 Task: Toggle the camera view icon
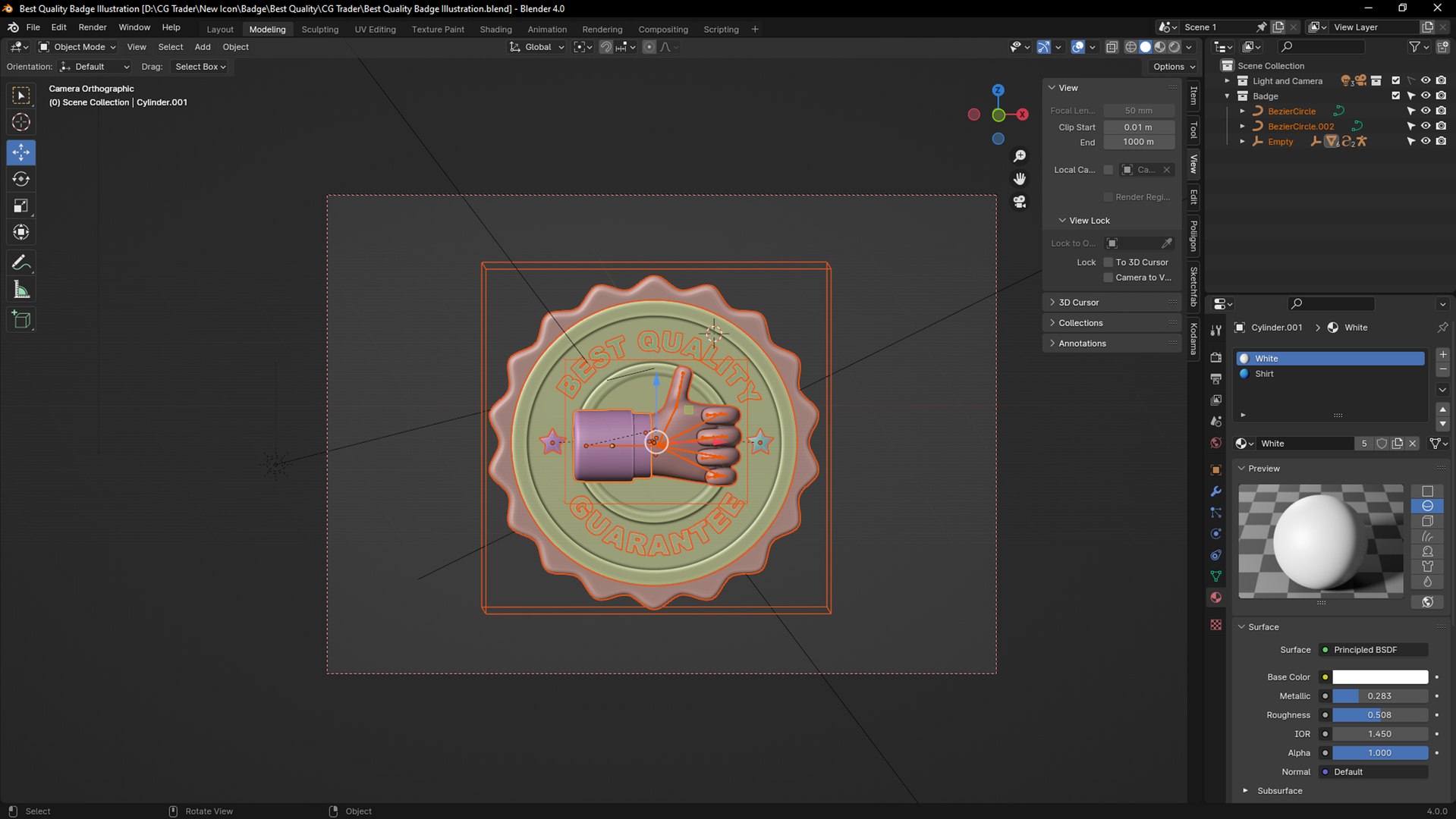1020,202
